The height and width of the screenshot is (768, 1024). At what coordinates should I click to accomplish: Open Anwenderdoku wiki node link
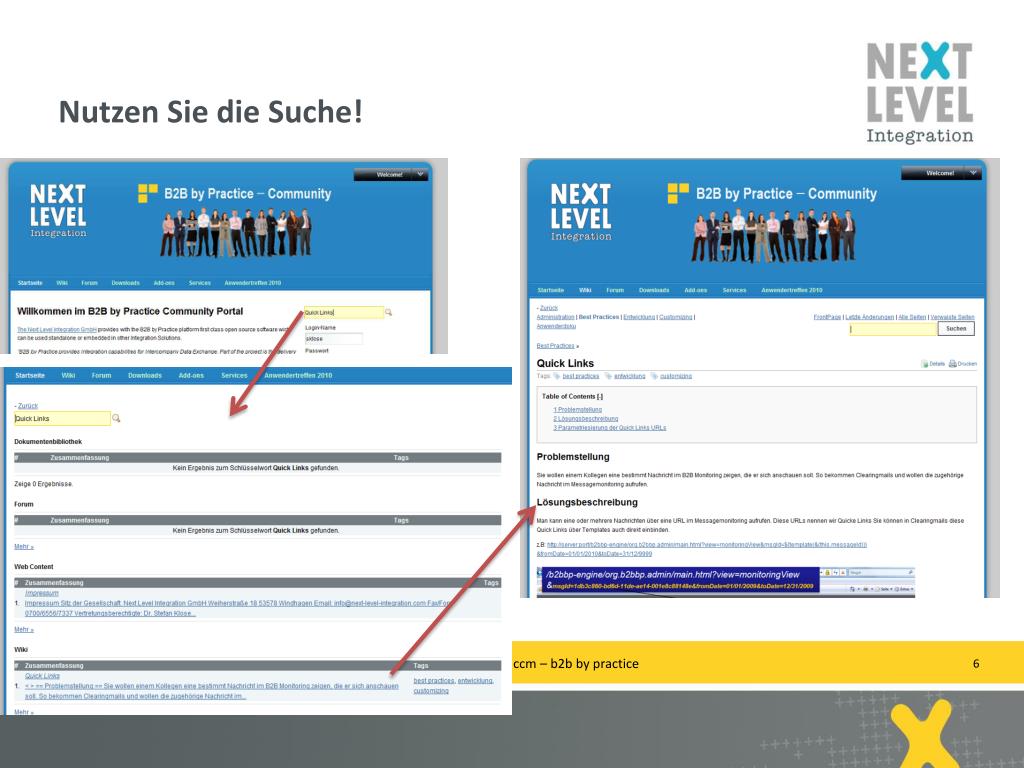pos(556,326)
